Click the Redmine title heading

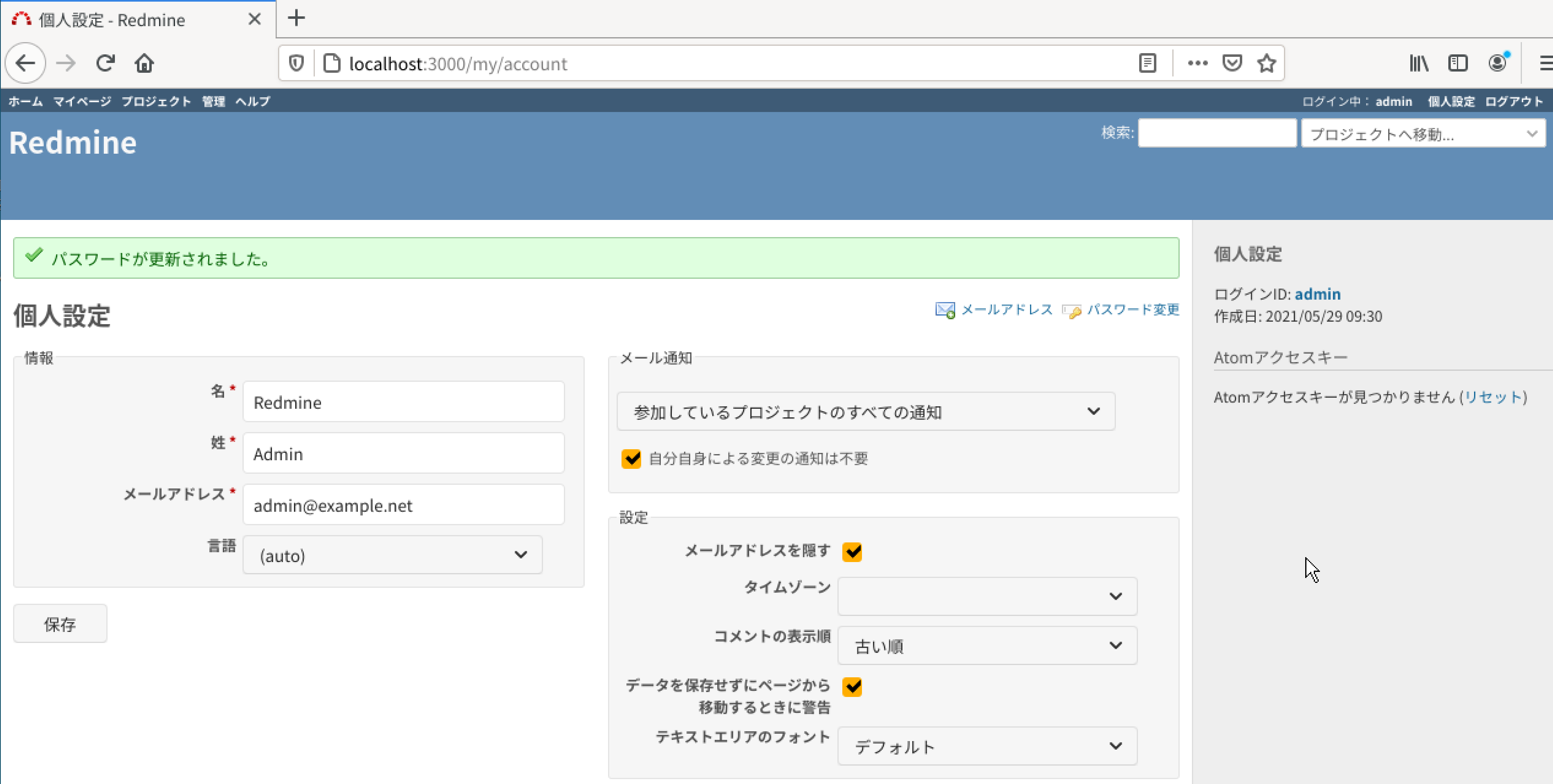pos(73,143)
